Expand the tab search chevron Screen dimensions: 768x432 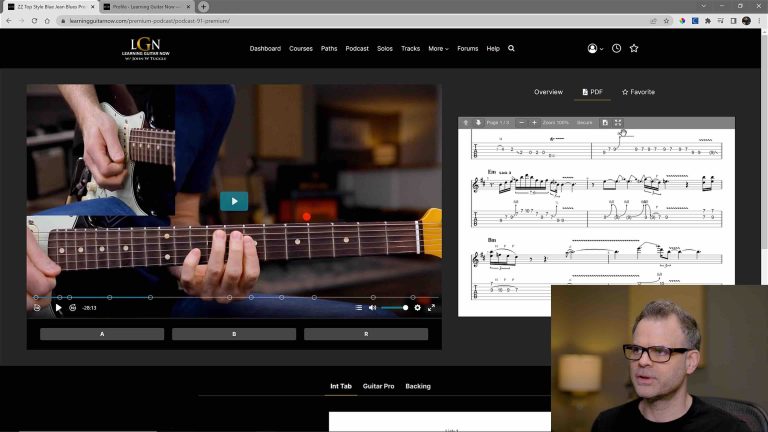[x=704, y=6]
